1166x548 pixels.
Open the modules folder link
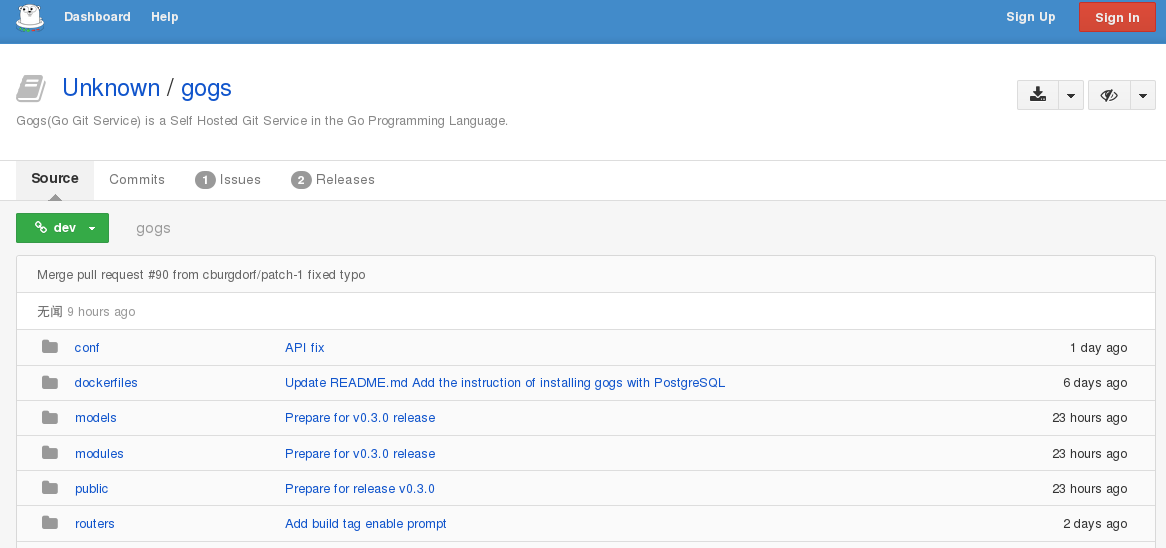point(99,453)
